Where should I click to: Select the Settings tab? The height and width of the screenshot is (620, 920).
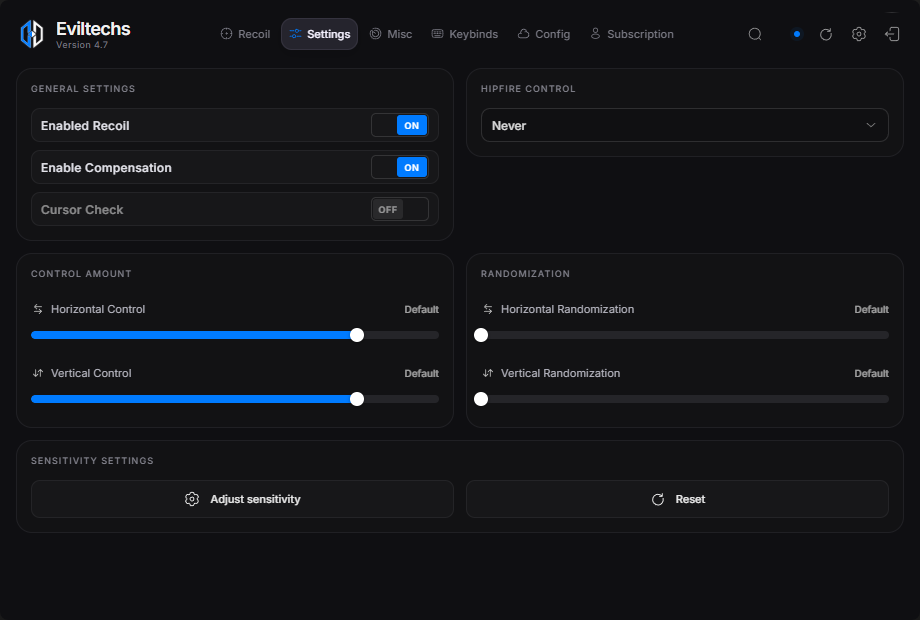[320, 34]
